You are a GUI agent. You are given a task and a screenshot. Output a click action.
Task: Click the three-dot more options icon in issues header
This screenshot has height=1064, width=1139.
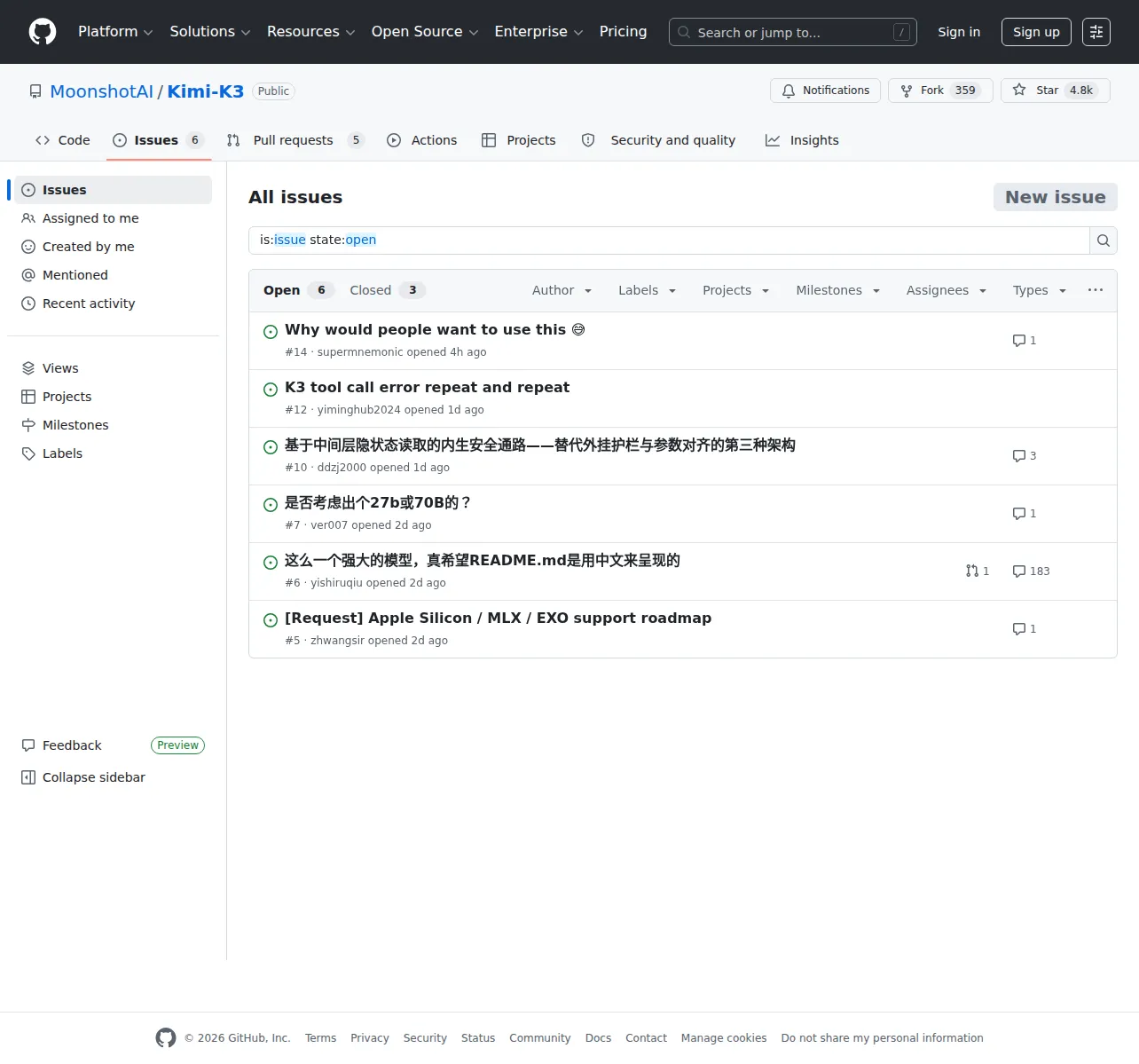coord(1096,290)
